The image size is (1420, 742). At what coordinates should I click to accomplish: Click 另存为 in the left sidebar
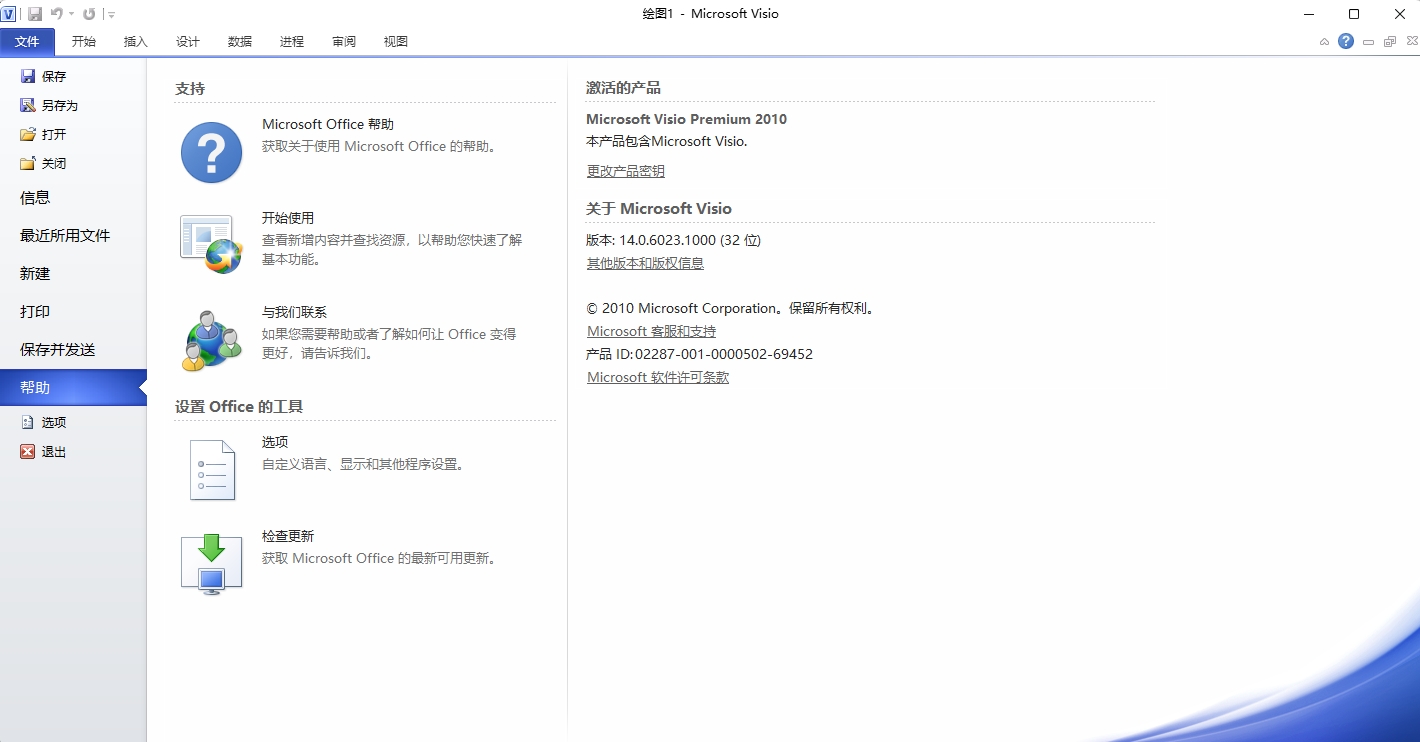point(59,105)
